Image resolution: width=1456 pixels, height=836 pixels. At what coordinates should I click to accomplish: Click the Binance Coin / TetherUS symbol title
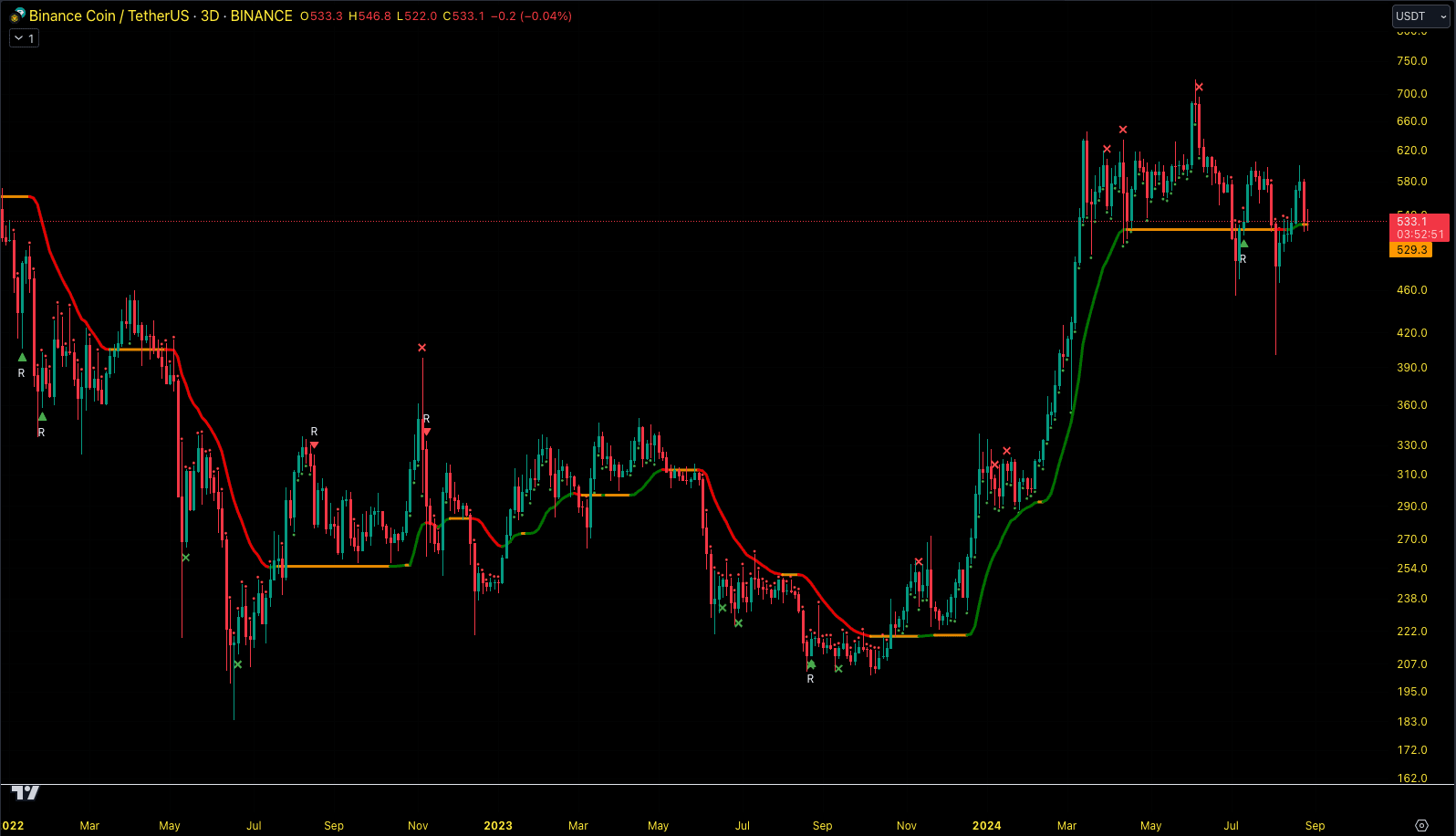(x=109, y=16)
